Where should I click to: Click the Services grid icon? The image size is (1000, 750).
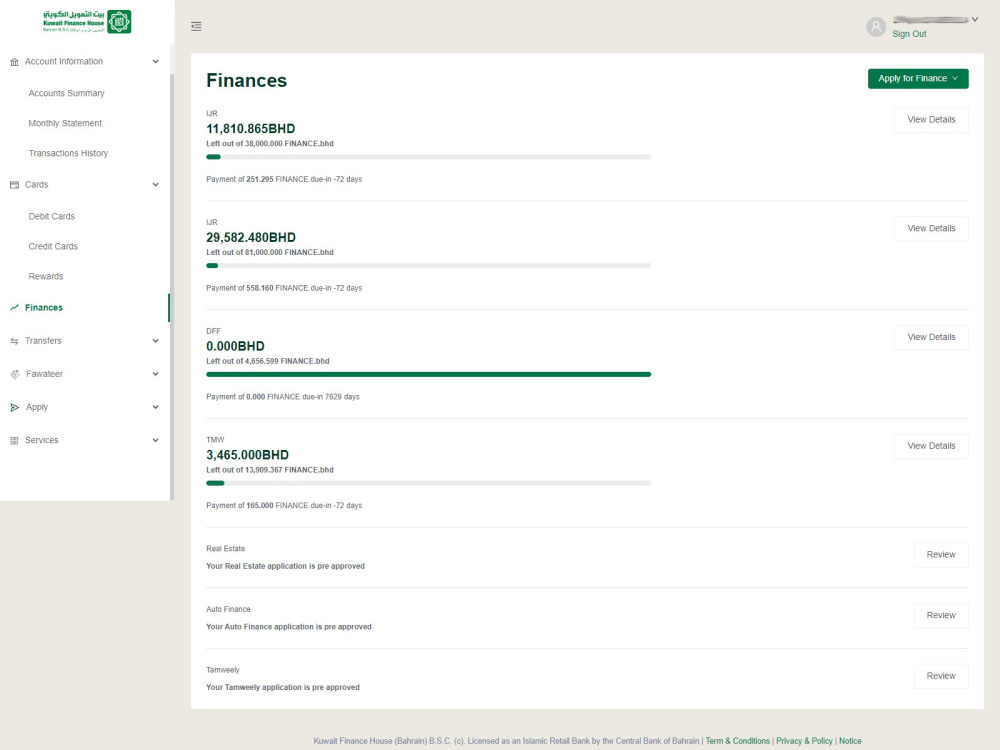(x=14, y=441)
